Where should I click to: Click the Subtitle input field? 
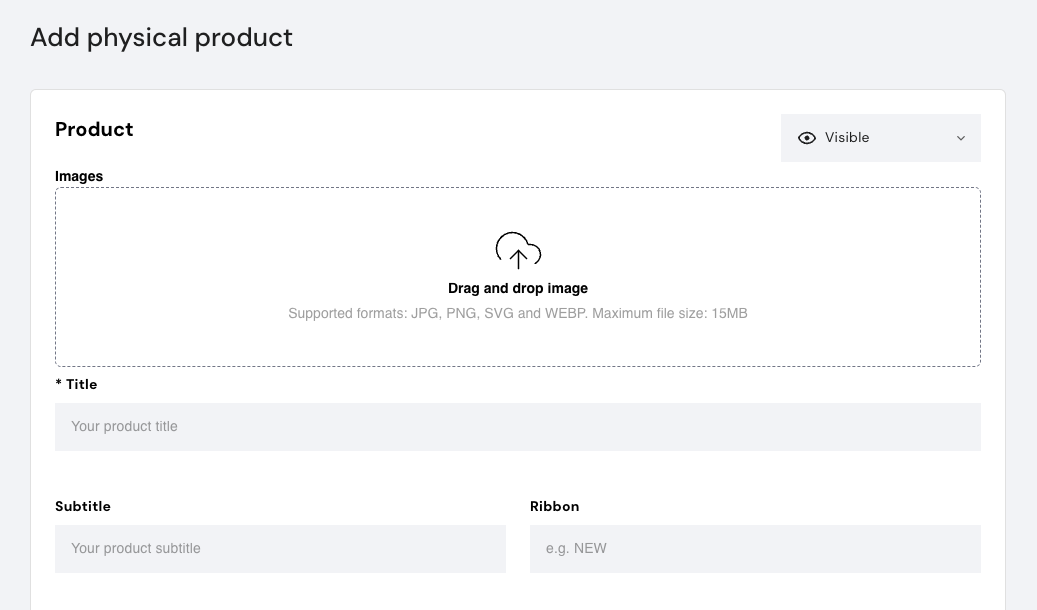[x=280, y=548]
